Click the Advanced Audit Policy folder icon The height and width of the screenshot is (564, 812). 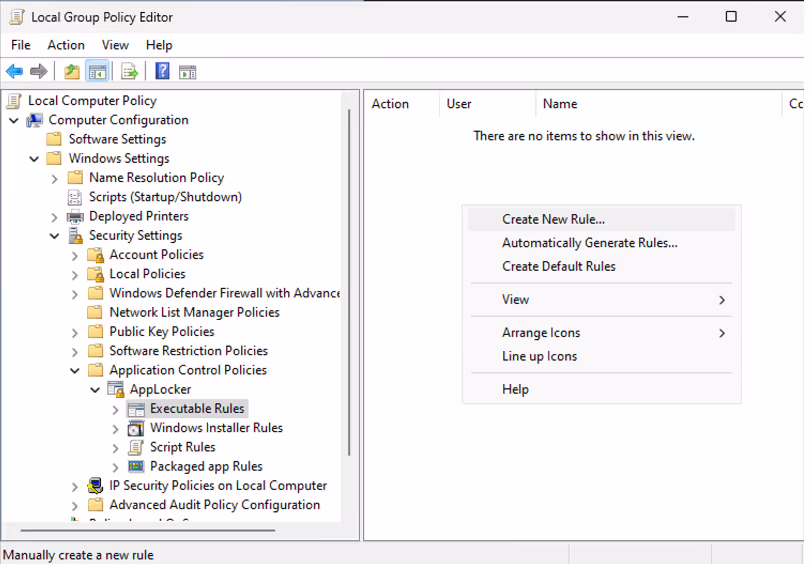point(95,505)
